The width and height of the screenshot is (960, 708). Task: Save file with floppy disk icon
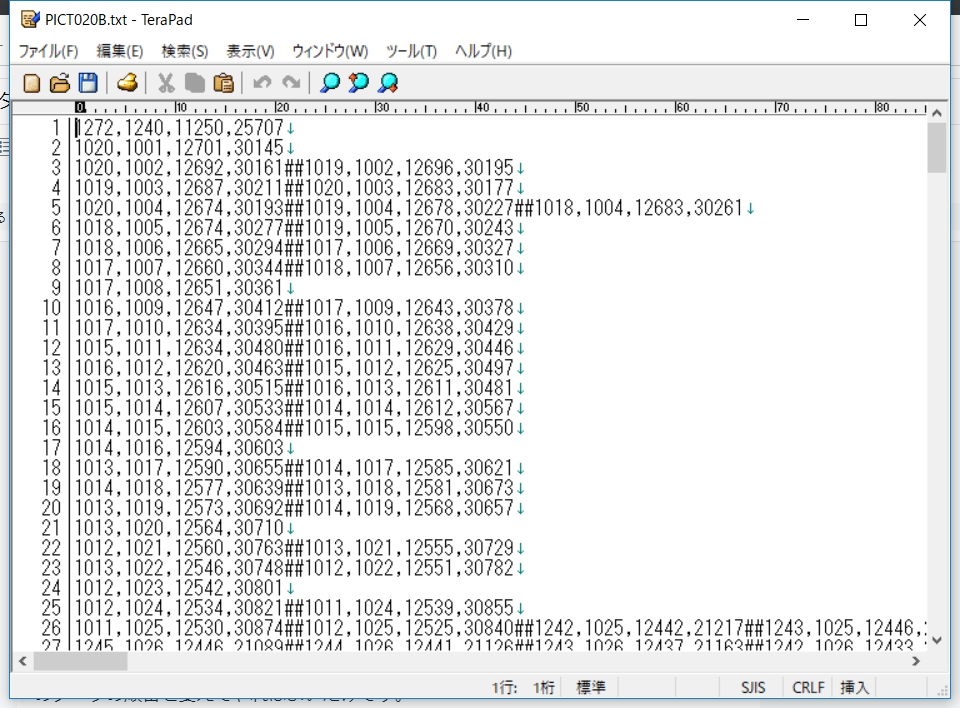88,83
